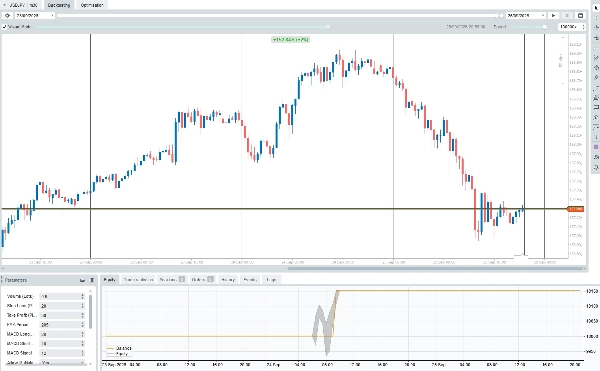The width and height of the screenshot is (600, 371).
Task: Open the Orders tab
Action: point(202,280)
